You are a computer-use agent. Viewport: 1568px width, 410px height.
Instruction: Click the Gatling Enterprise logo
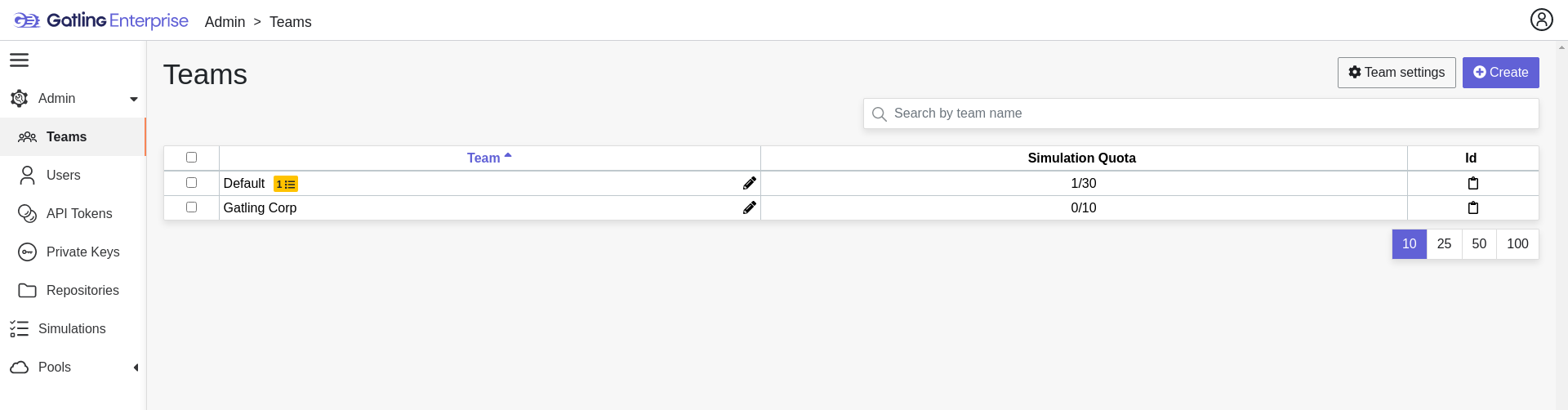pos(101,21)
